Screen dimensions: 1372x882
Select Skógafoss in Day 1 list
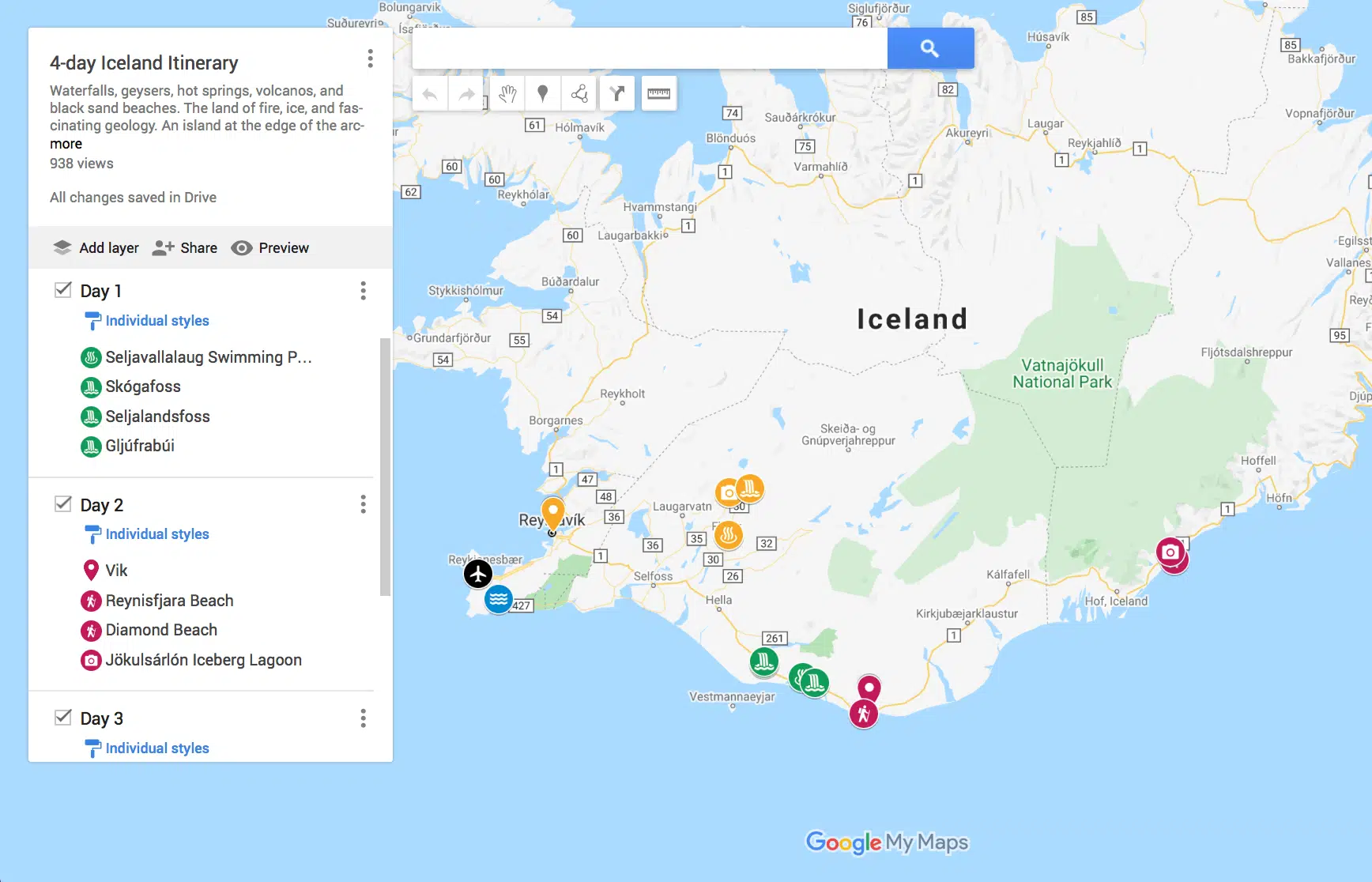click(143, 386)
